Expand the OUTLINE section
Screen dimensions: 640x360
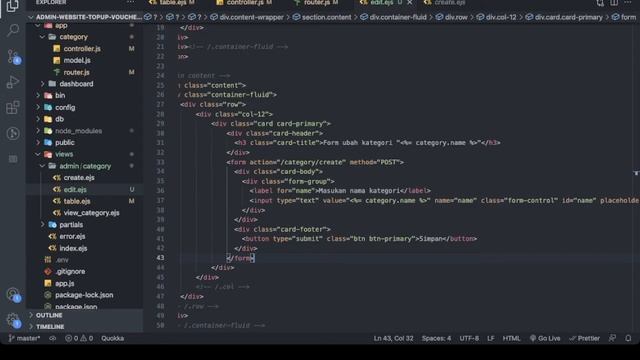tap(49, 315)
